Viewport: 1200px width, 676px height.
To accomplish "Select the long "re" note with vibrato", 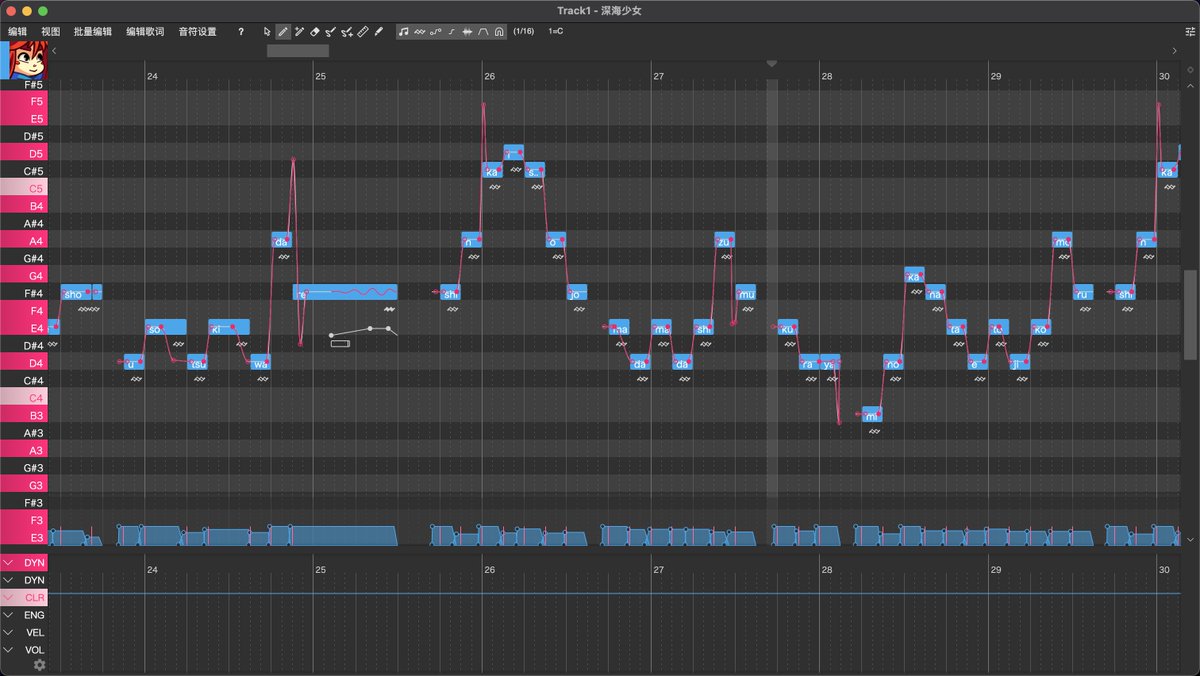I will click(345, 293).
